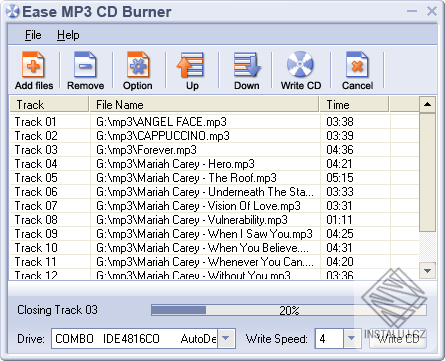The height and width of the screenshot is (361, 445).
Task: Click file name G:\mp3\Forever.mp3
Action: tap(146, 150)
